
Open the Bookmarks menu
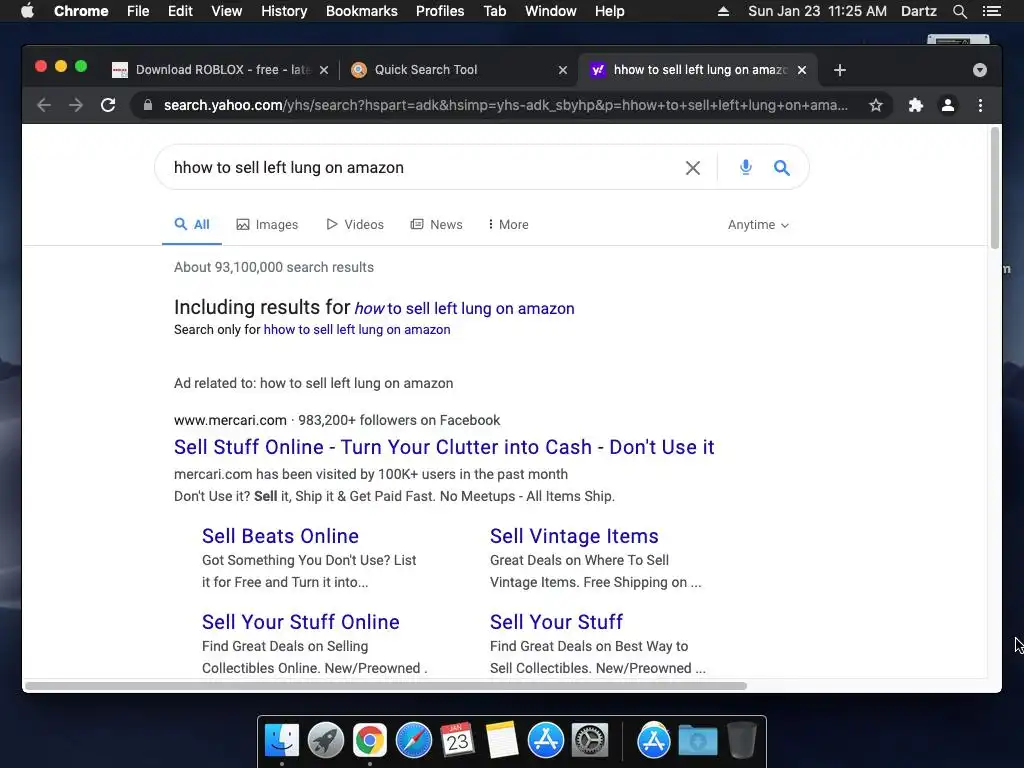coord(362,11)
